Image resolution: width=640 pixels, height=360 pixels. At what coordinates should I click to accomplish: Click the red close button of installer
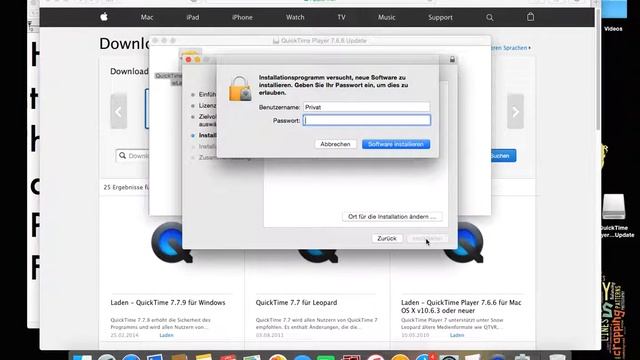(x=188, y=60)
